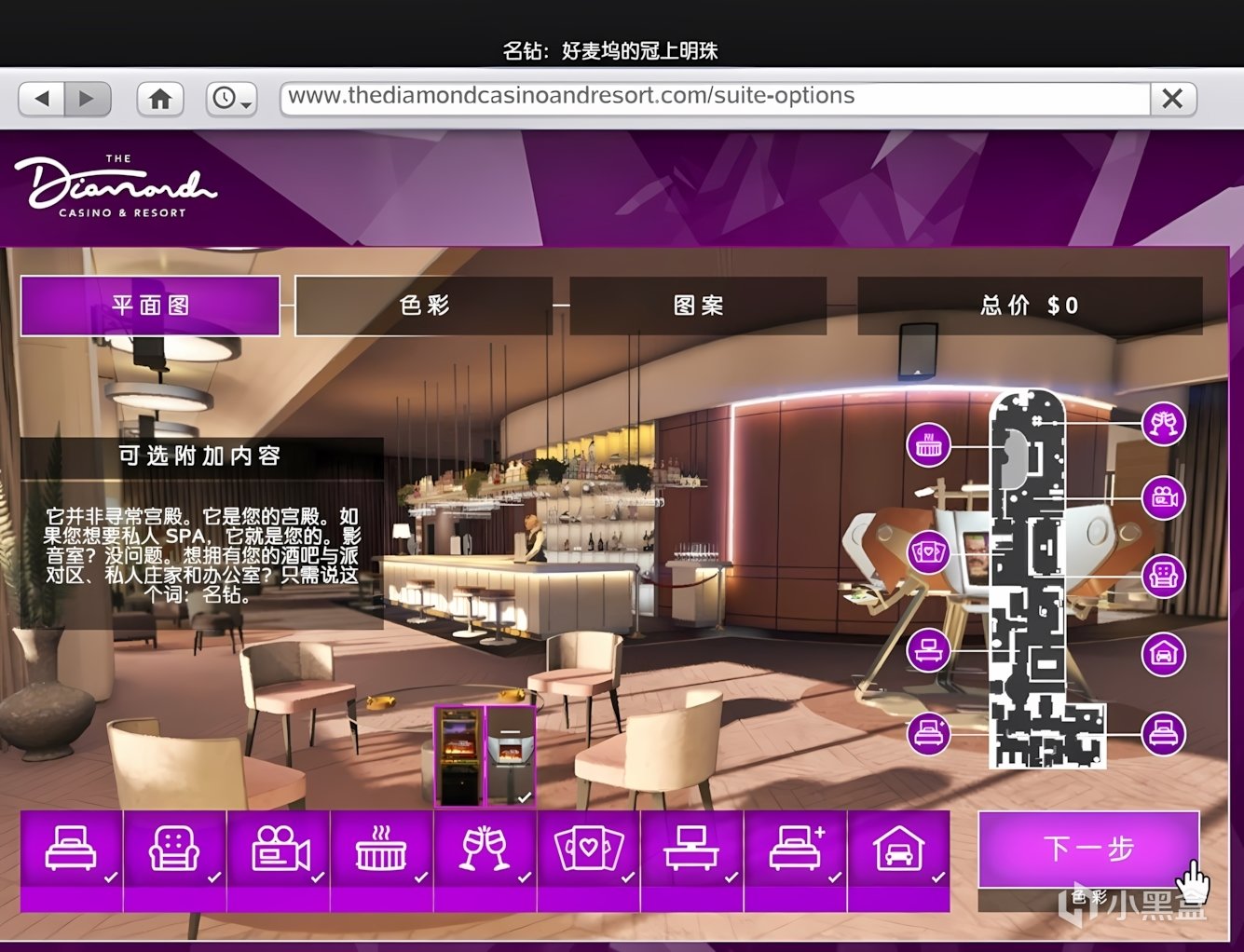Screen dimensions: 1244x952
Task: Open the 色彩 tab
Action: 424,306
